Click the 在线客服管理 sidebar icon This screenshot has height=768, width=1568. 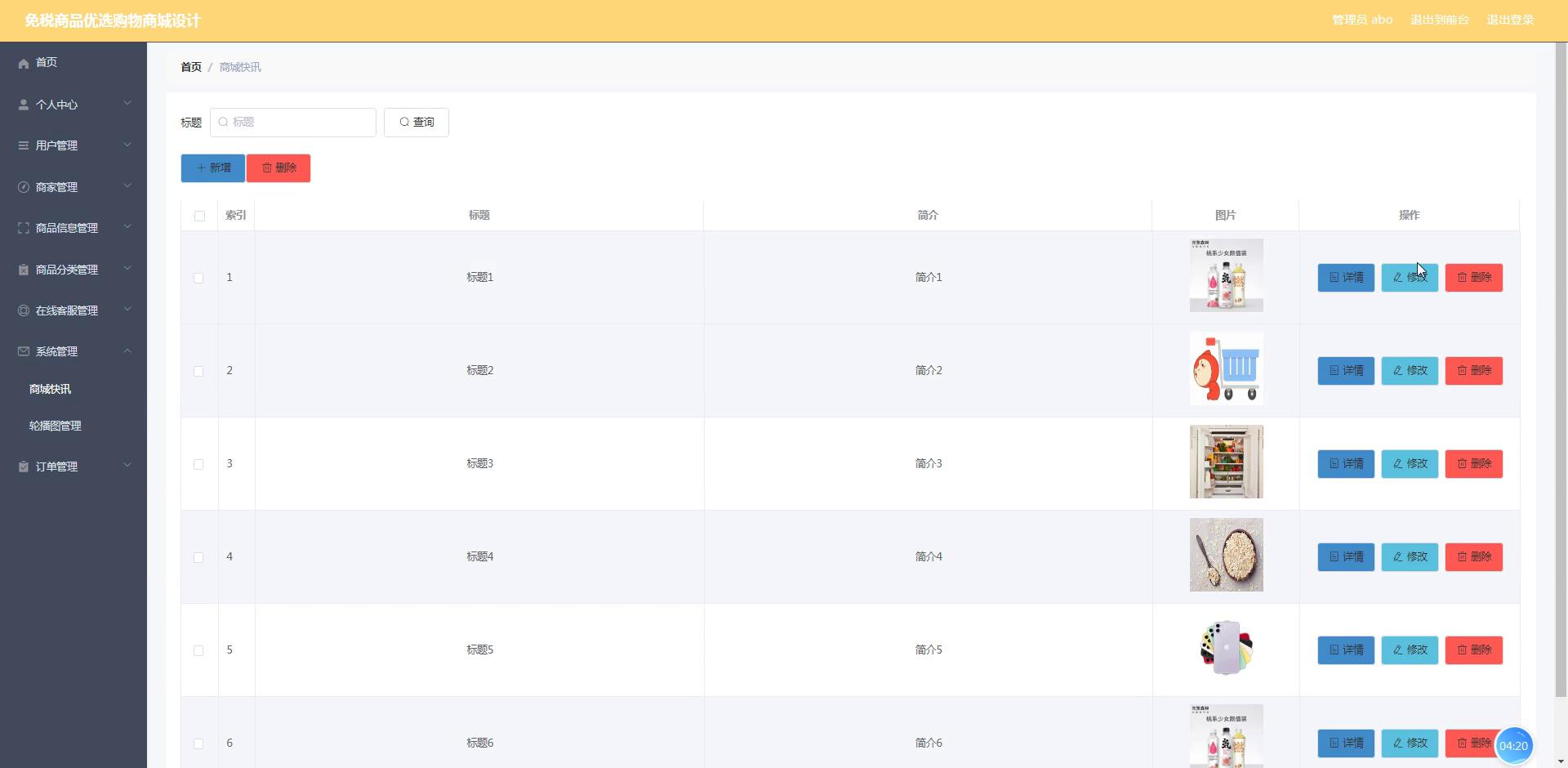(24, 310)
